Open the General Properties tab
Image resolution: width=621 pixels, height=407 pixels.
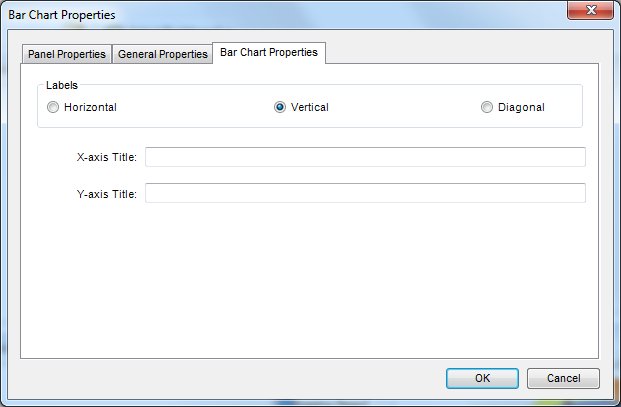(162, 54)
